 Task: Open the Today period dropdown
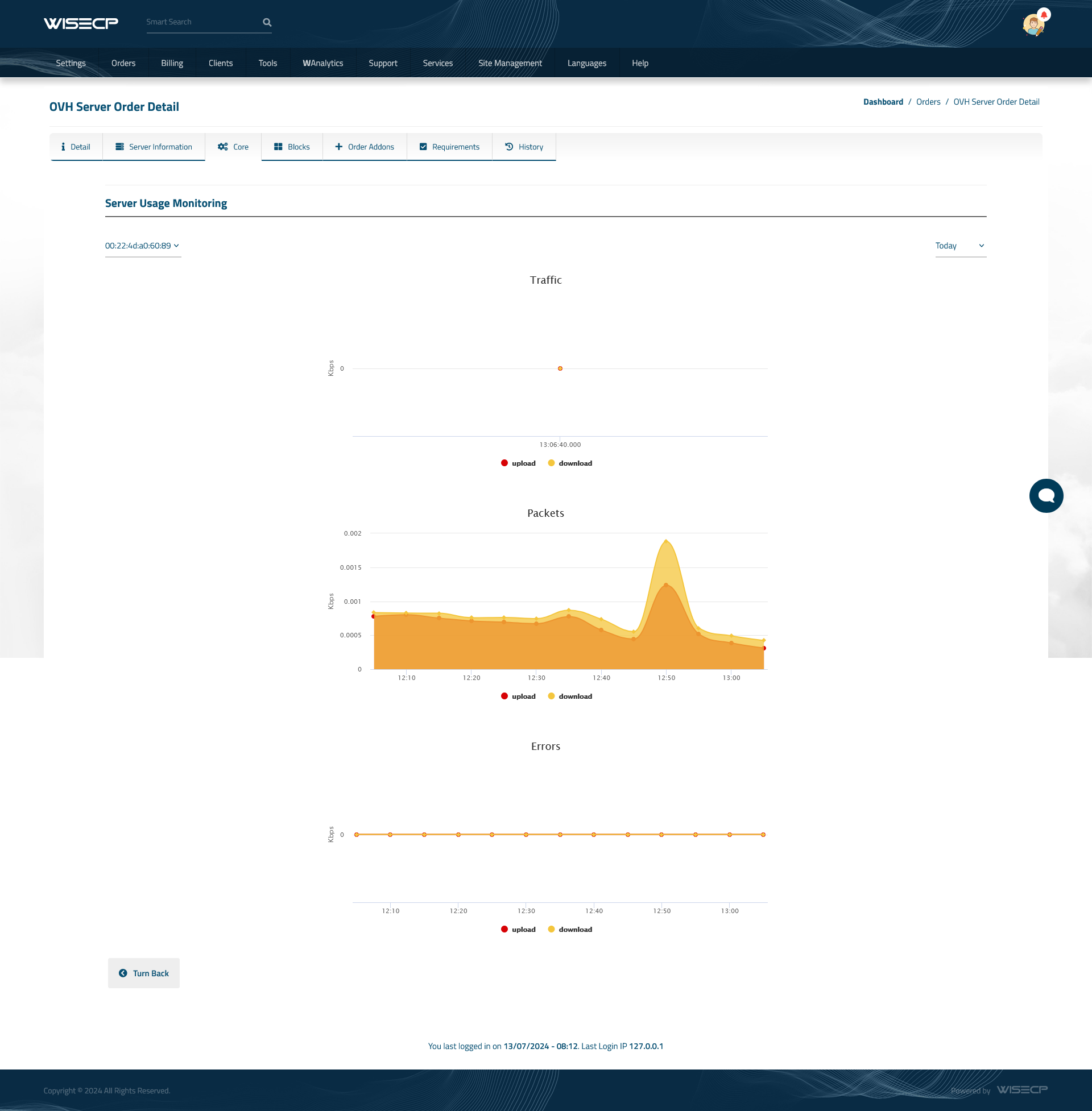(961, 246)
